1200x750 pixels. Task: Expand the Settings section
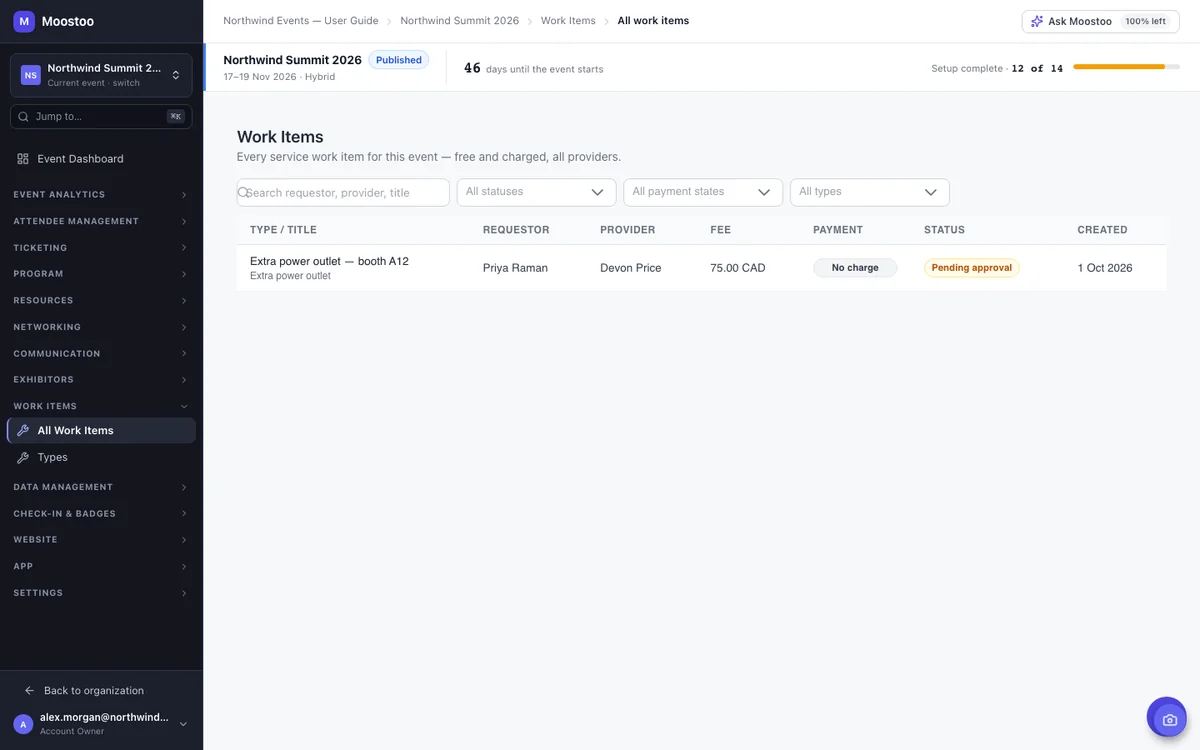click(x=100, y=593)
